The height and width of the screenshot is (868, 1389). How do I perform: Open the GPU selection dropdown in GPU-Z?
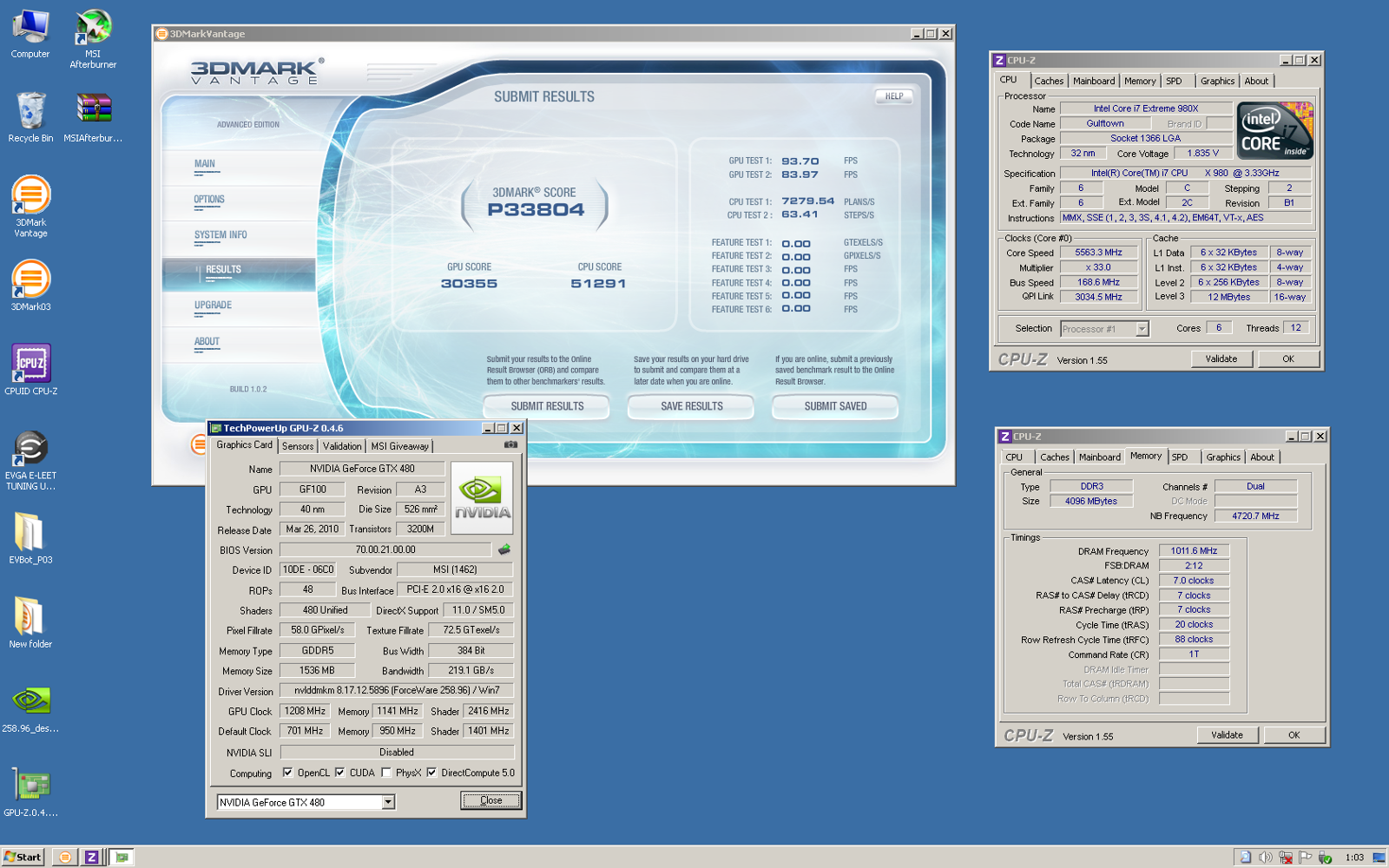coord(388,803)
